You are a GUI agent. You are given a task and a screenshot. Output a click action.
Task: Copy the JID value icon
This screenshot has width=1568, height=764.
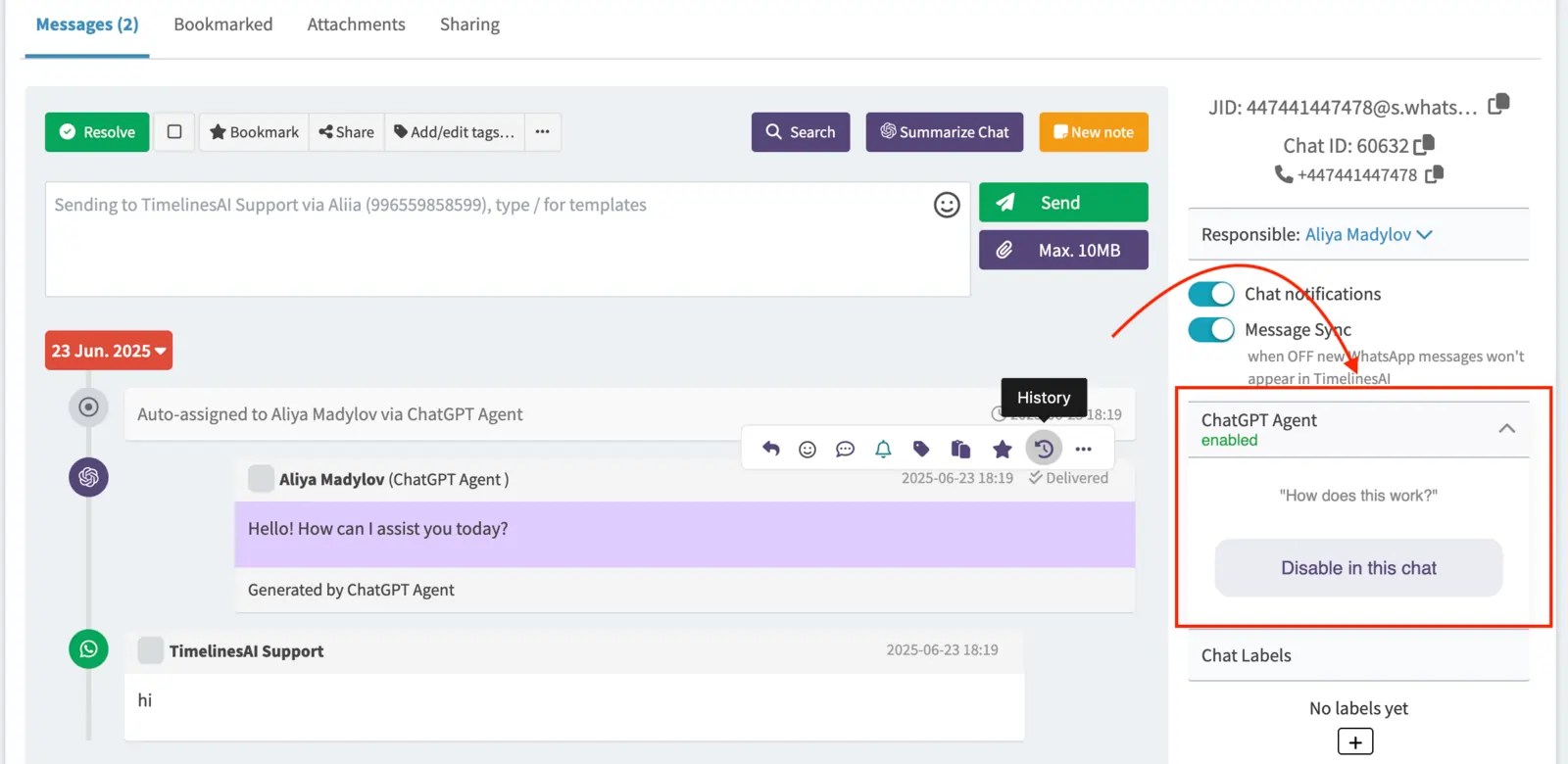coord(1498,104)
